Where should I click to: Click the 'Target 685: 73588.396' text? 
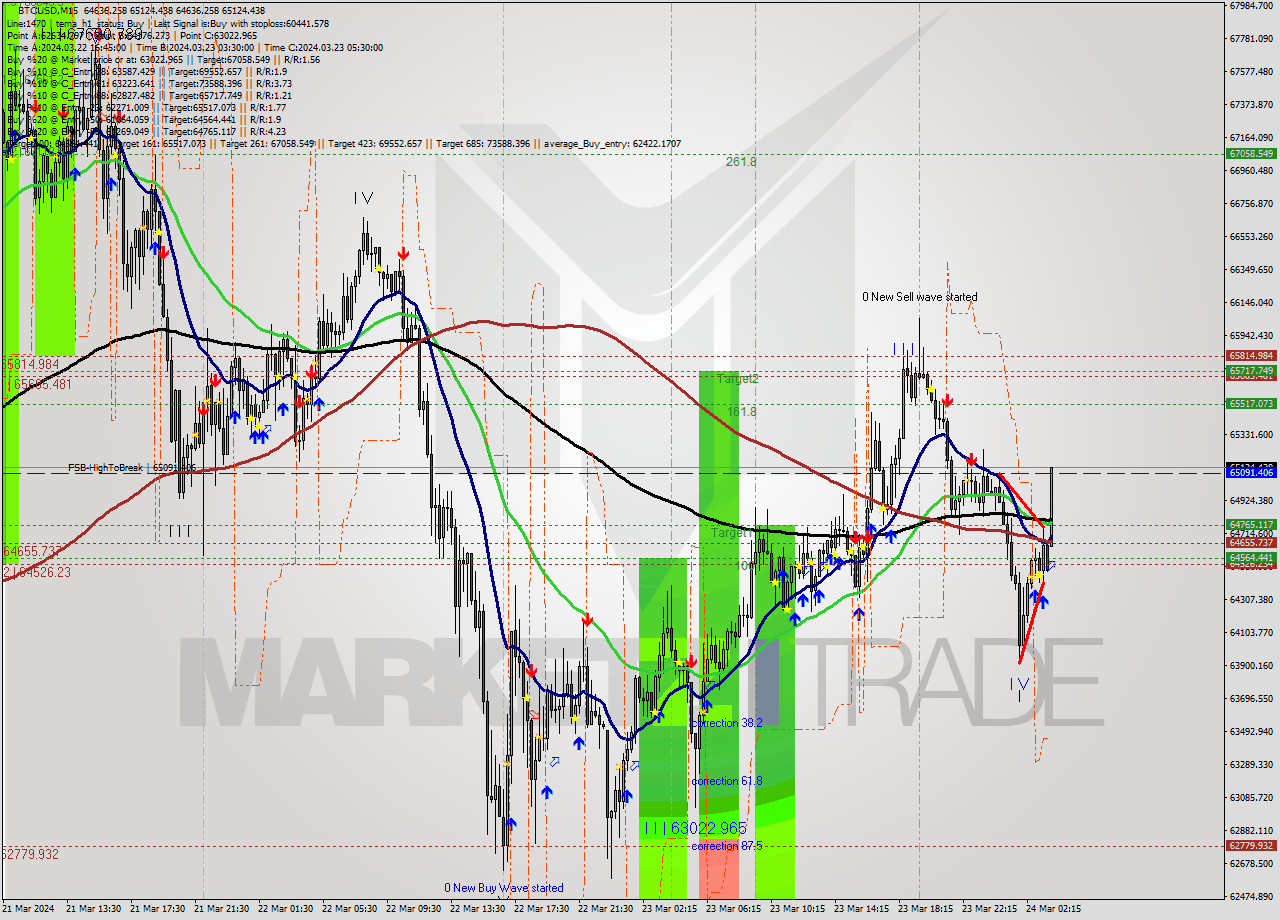[x=485, y=144]
